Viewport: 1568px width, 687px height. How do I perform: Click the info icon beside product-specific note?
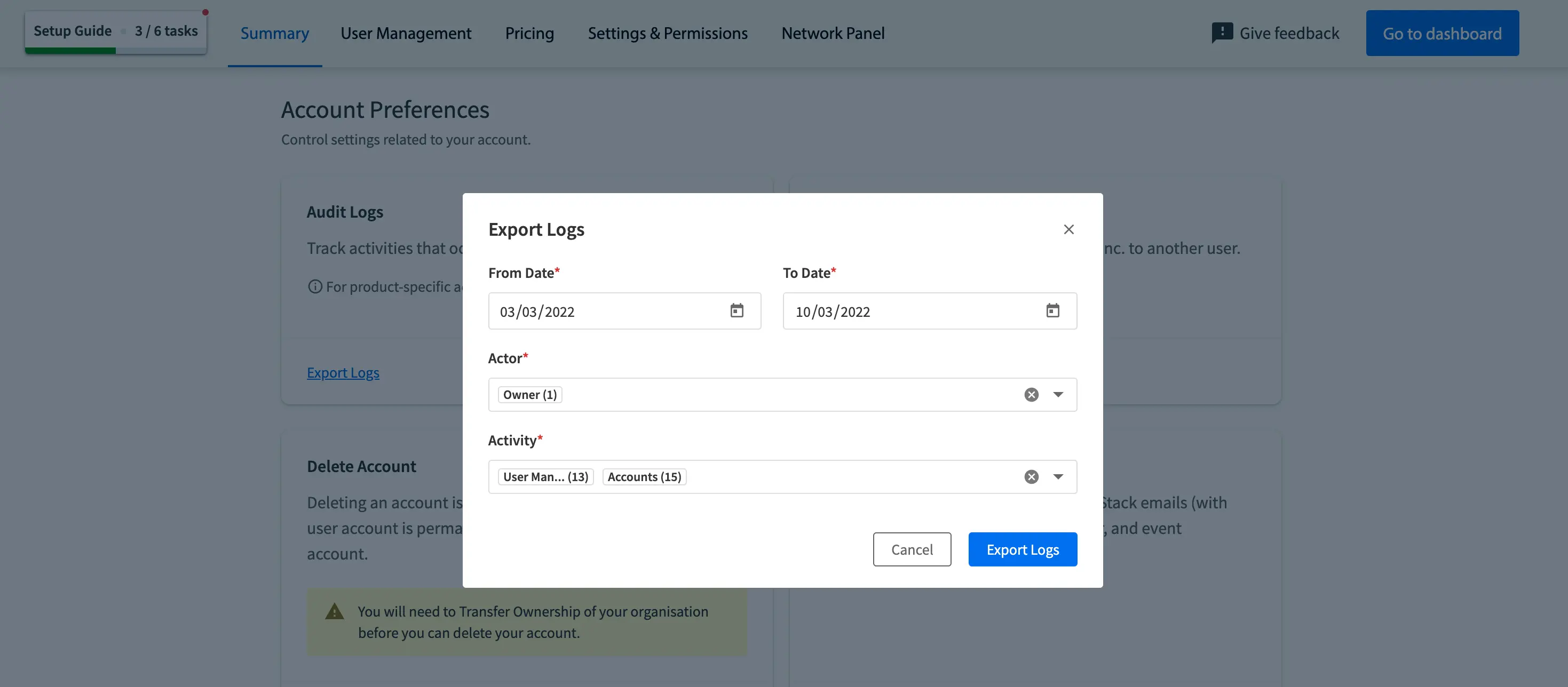click(315, 286)
